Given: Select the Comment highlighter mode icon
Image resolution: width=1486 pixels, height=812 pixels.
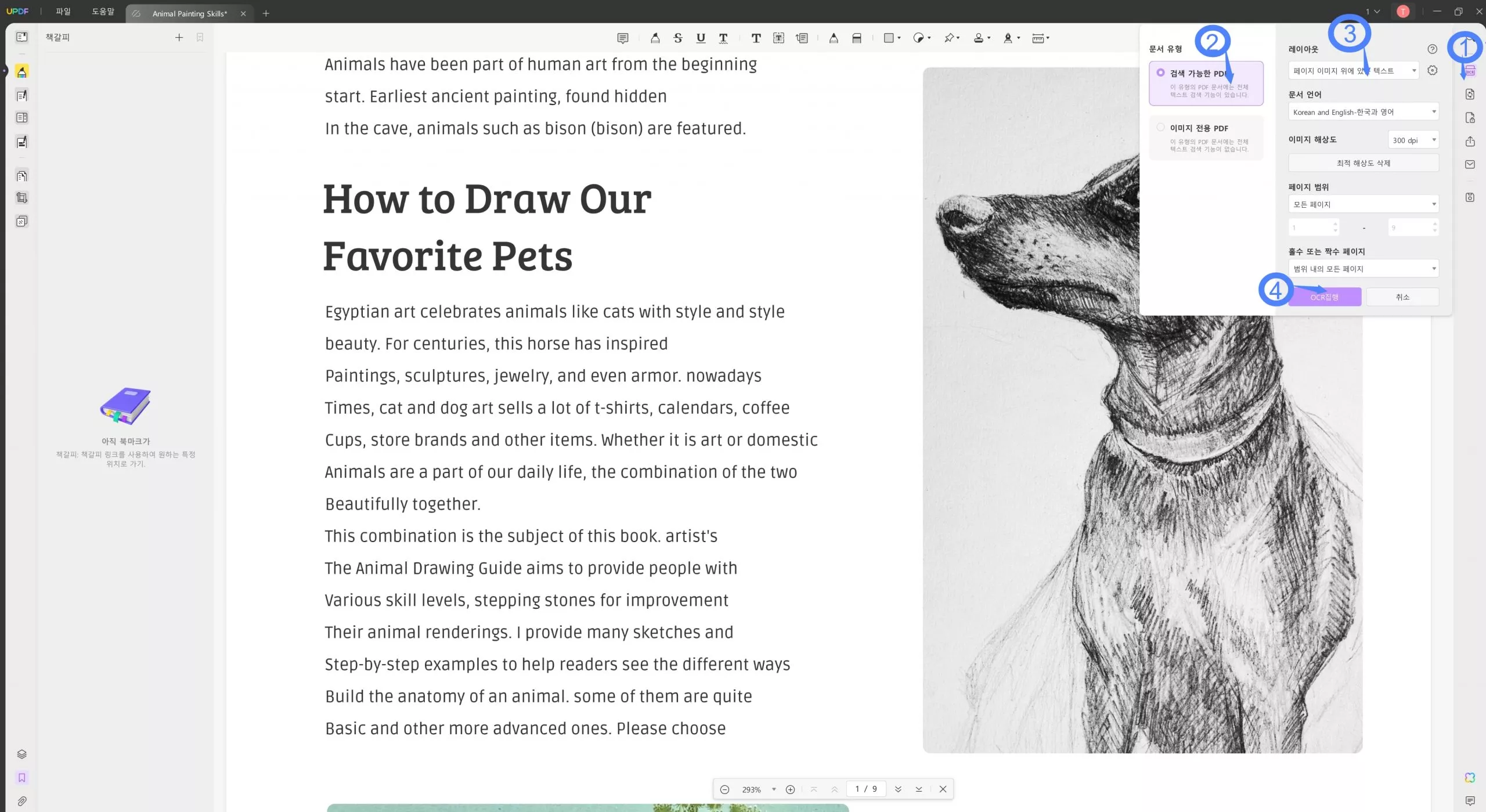Looking at the screenshot, I should 21,71.
